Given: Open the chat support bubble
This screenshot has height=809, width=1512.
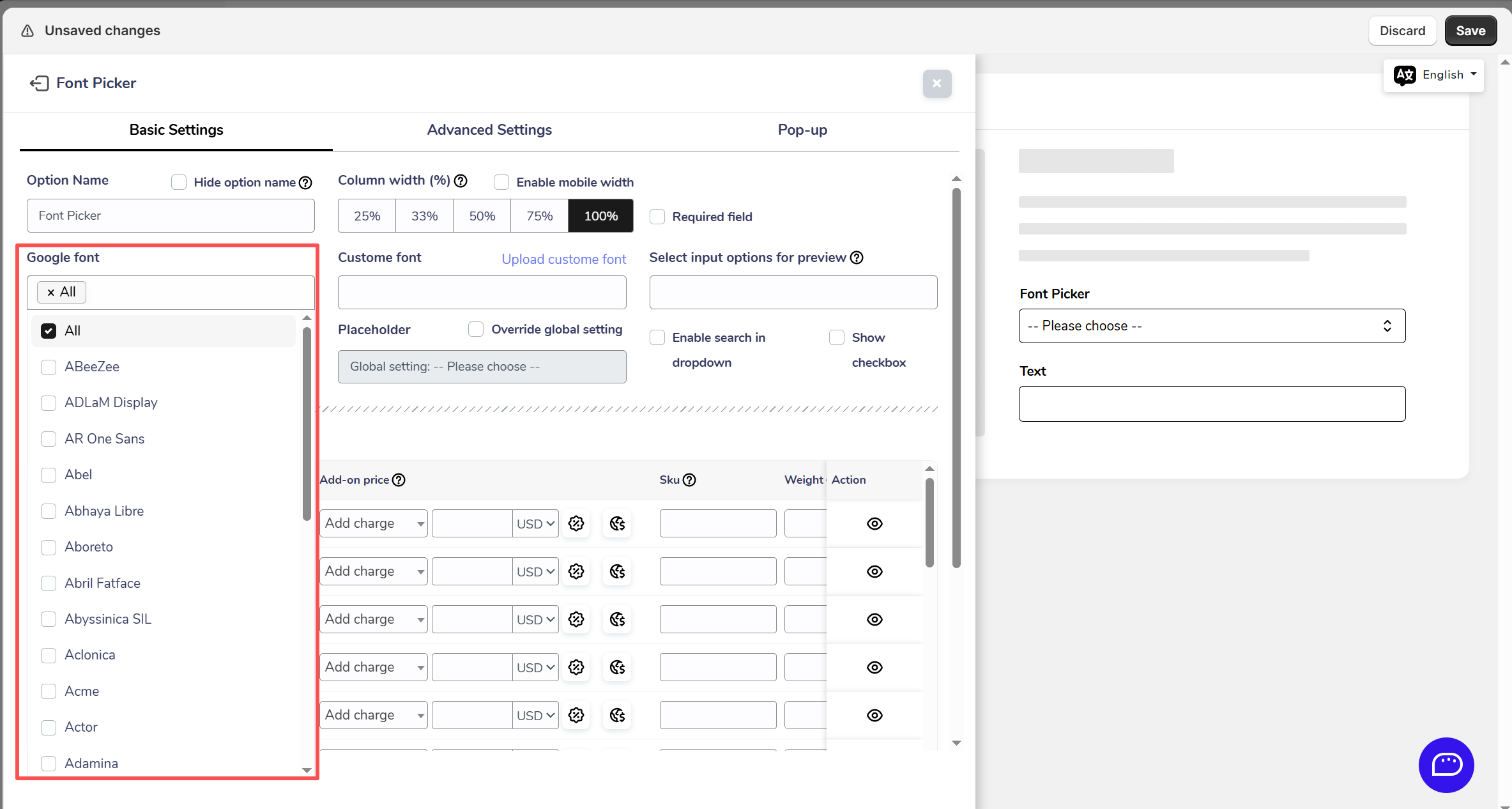Looking at the screenshot, I should (x=1446, y=764).
